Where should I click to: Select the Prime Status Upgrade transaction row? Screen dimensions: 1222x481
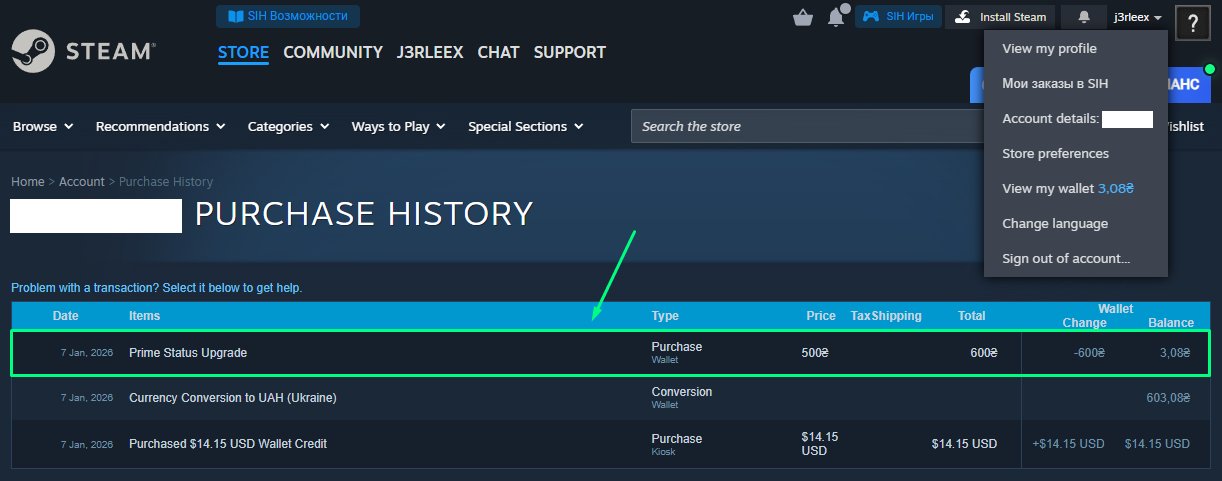(400, 353)
